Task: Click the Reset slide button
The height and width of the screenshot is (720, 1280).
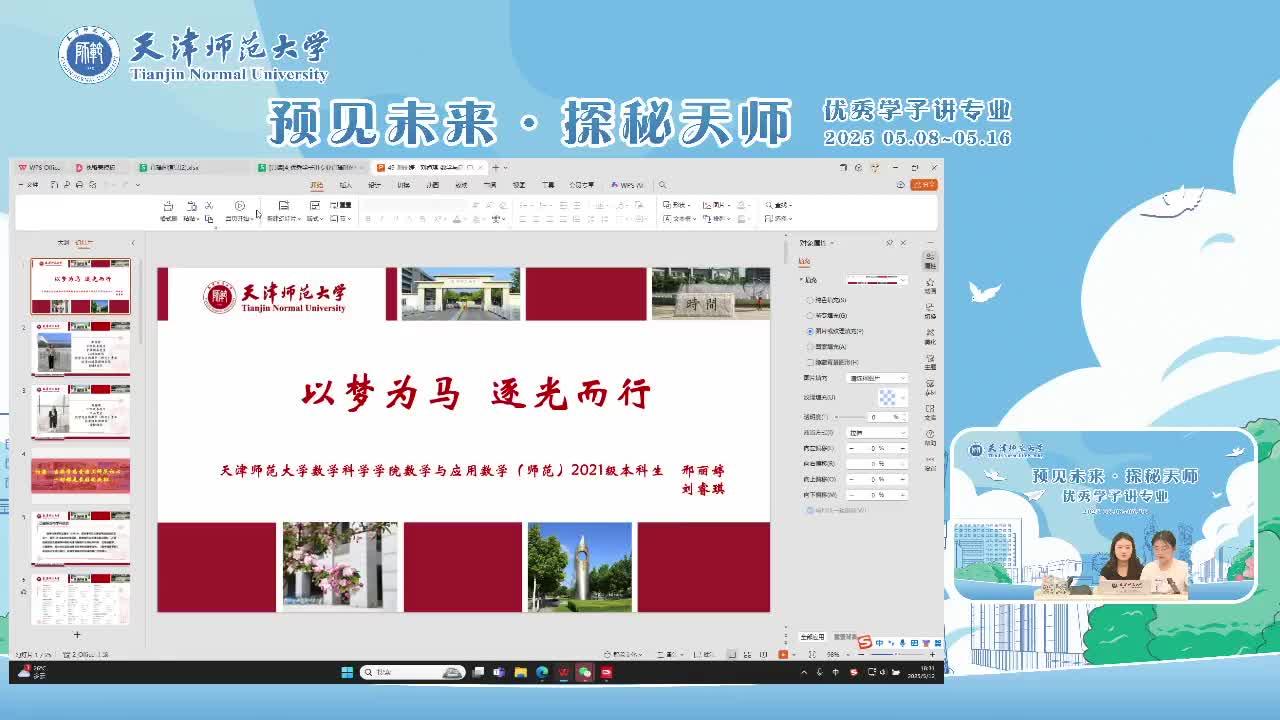Action: 340,205
